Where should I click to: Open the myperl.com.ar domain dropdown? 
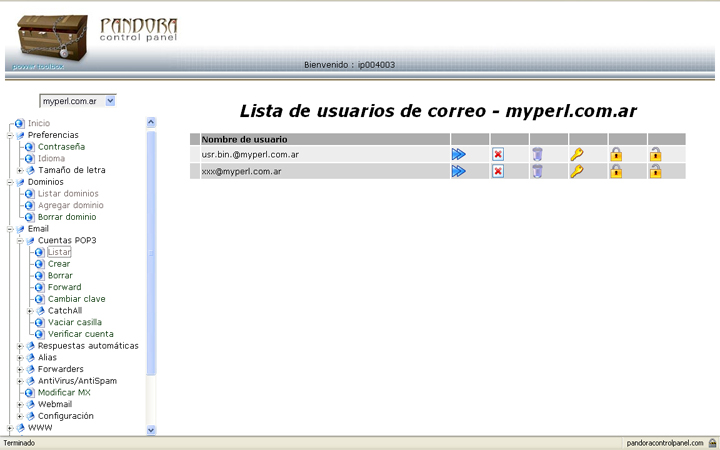pyautogui.click(x=110, y=101)
